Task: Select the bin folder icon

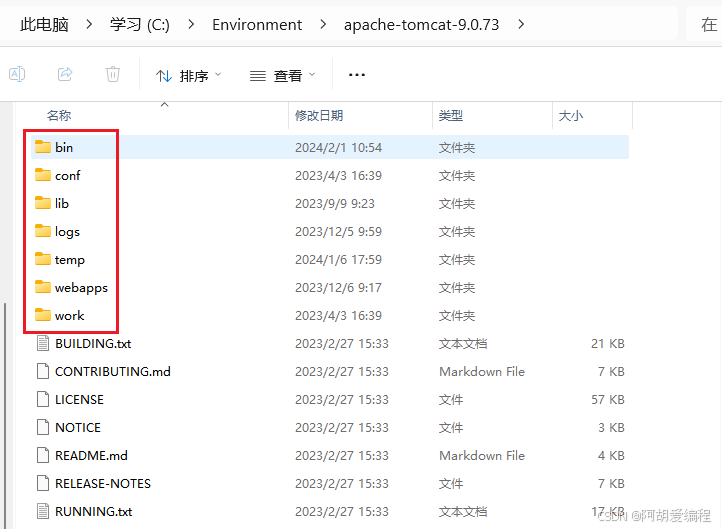Action: coord(43,147)
